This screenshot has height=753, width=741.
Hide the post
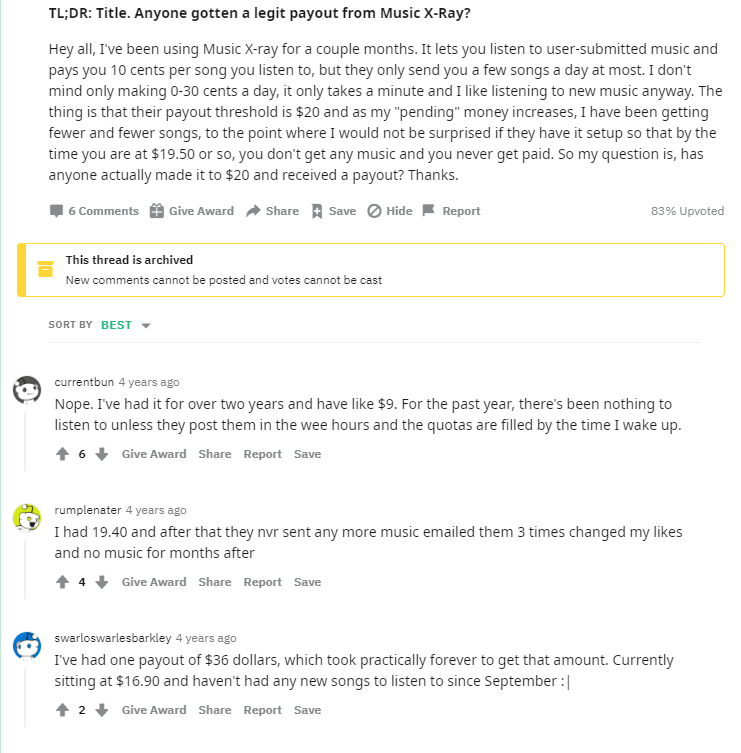[x=390, y=211]
